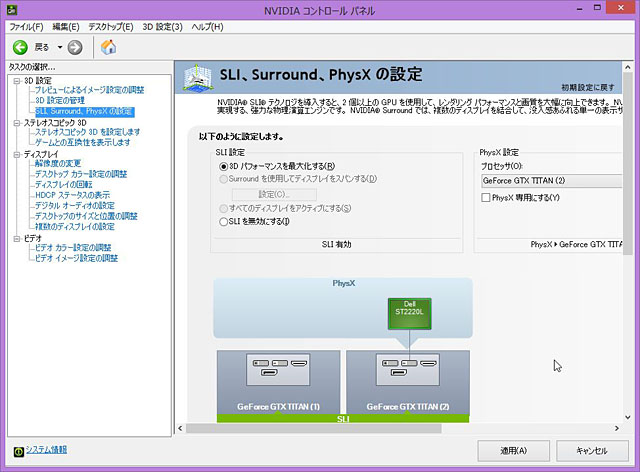Collapse the ディスプレイ tree node
Image resolution: width=640 pixels, height=472 pixels.
click(17, 154)
